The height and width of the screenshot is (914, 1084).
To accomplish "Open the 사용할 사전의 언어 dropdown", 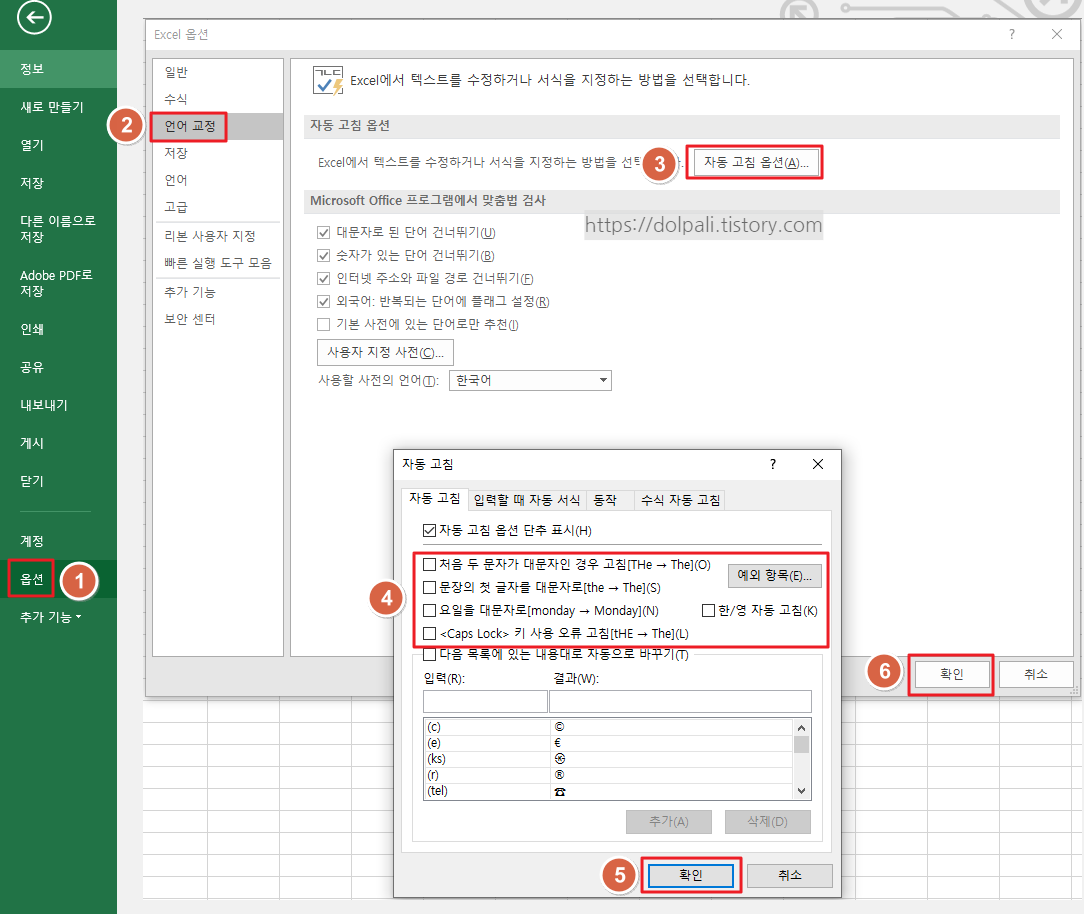I will tap(603, 380).
